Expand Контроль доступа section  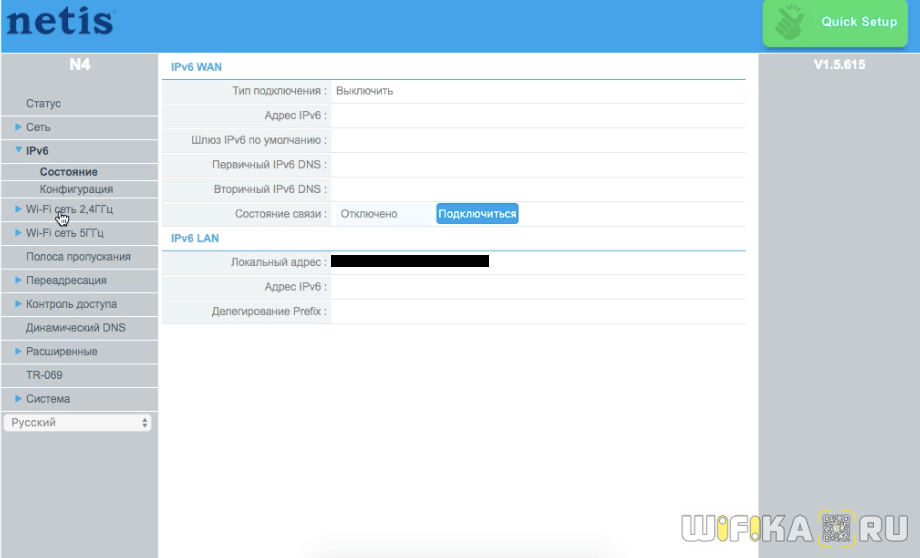click(x=71, y=304)
